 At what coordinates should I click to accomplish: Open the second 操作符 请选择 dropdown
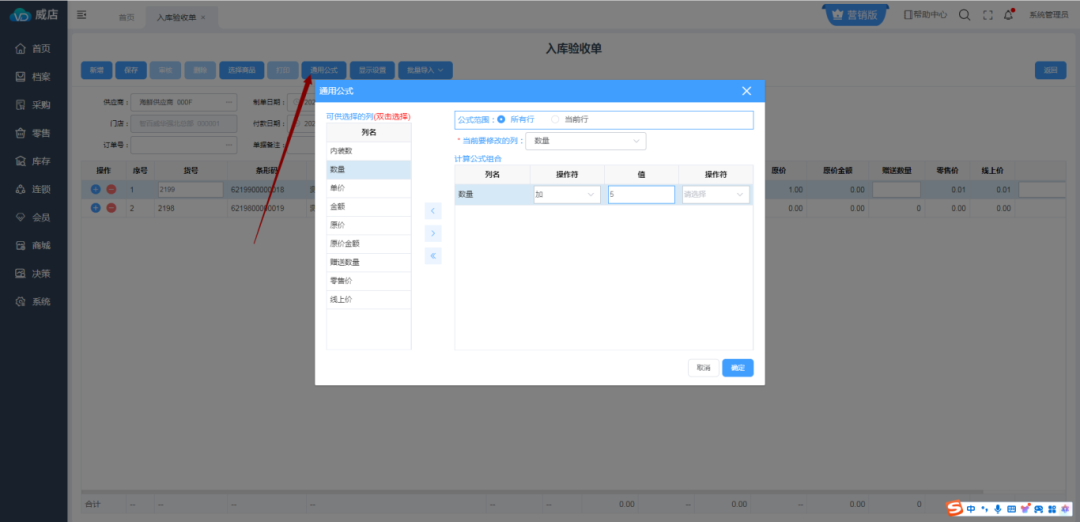pyautogui.click(x=715, y=194)
